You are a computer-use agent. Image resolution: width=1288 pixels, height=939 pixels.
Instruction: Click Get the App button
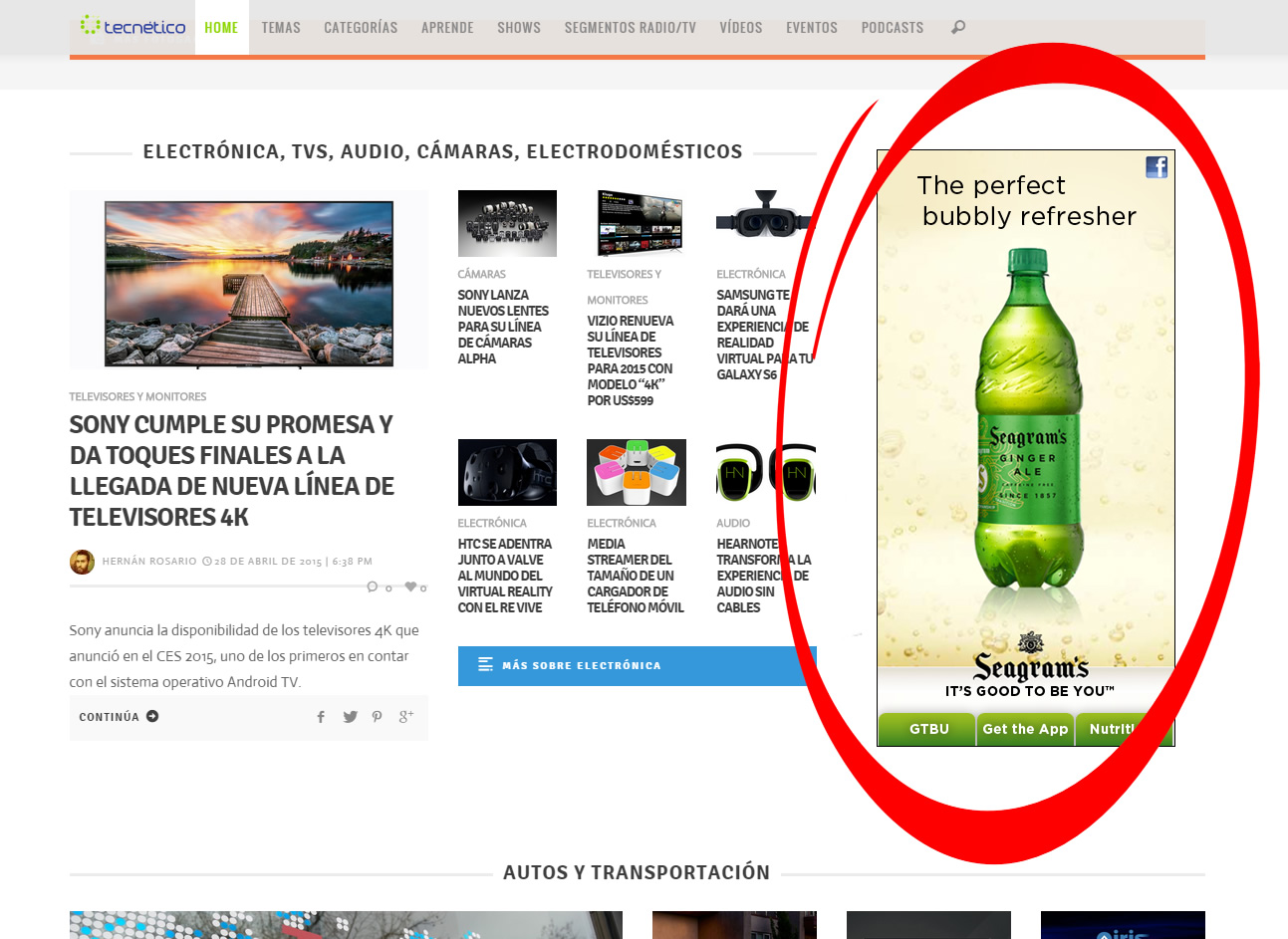[x=1025, y=729]
